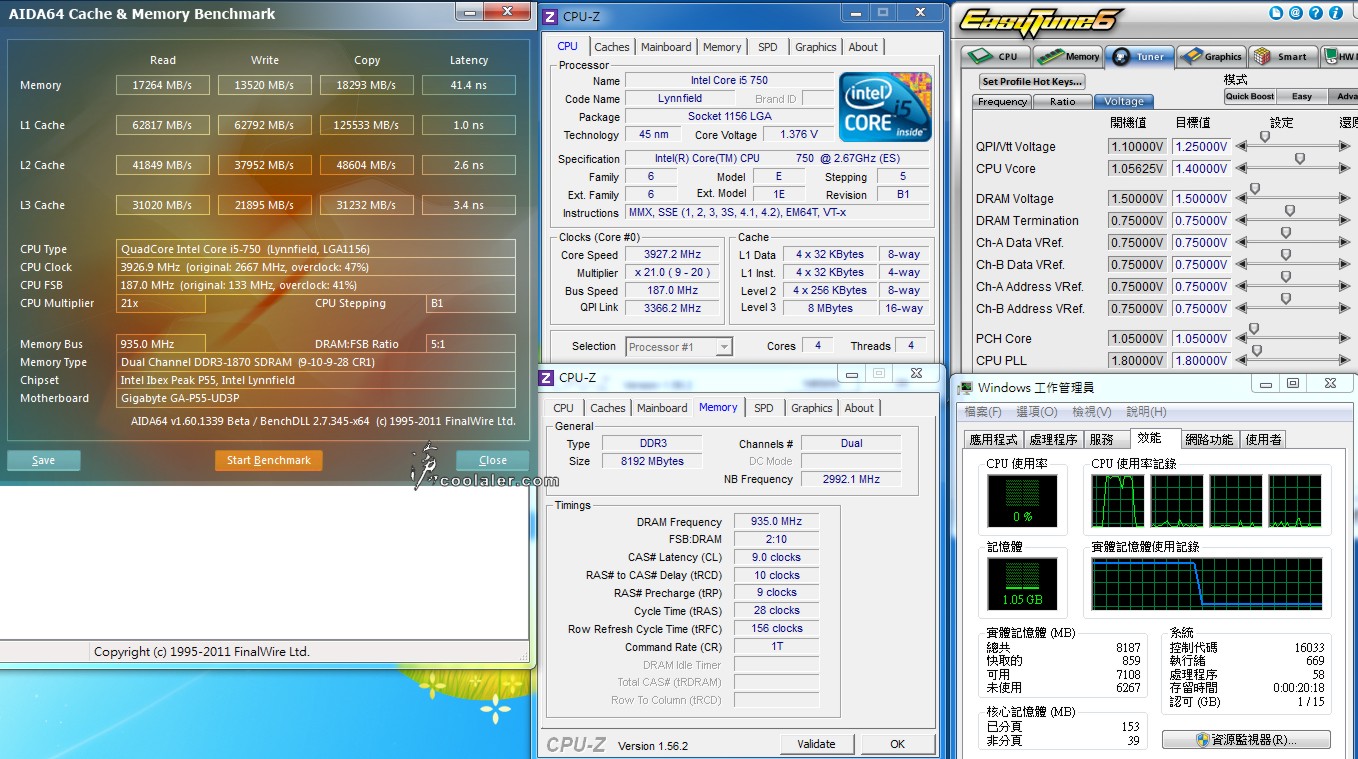Click the 0 % CPU usage meter

pos(1021,501)
